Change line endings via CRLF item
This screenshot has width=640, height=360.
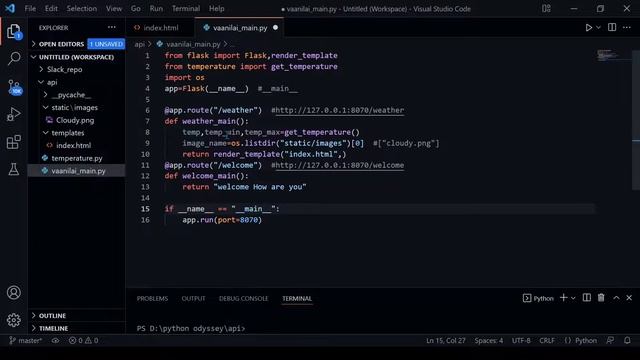pos(547,340)
